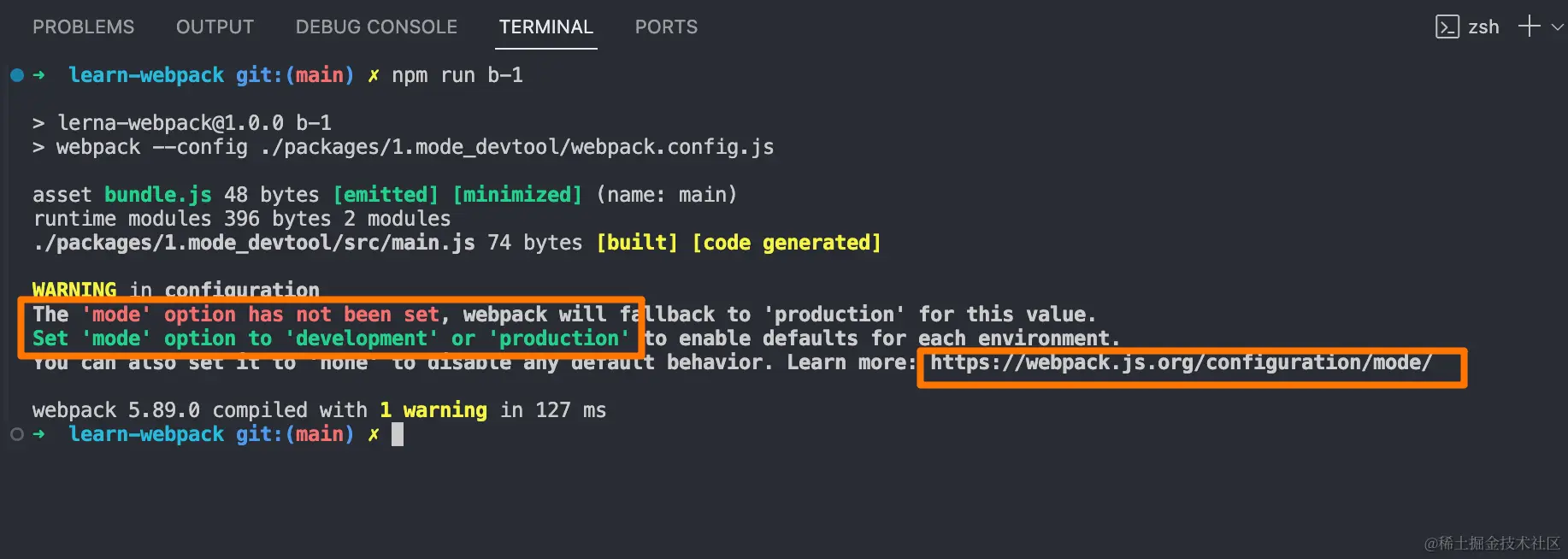Click the webpack.config.js file path
1568x559 pixels.
click(x=517, y=147)
